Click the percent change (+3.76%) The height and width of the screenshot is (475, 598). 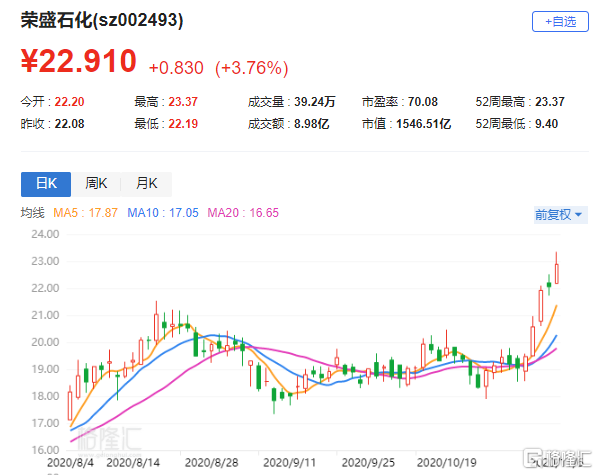click(x=252, y=68)
